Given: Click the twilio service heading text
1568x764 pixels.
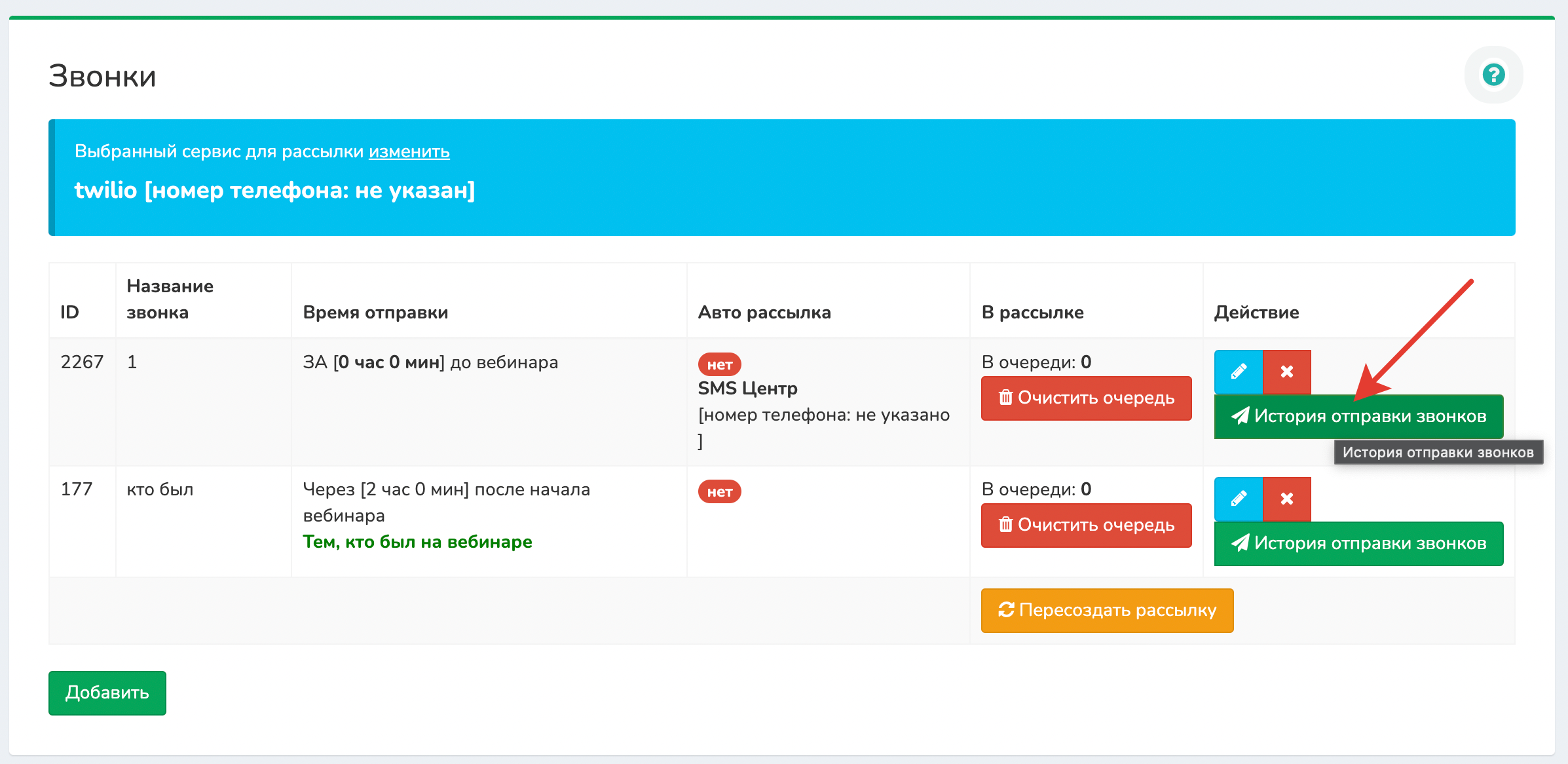Looking at the screenshot, I should point(274,190).
